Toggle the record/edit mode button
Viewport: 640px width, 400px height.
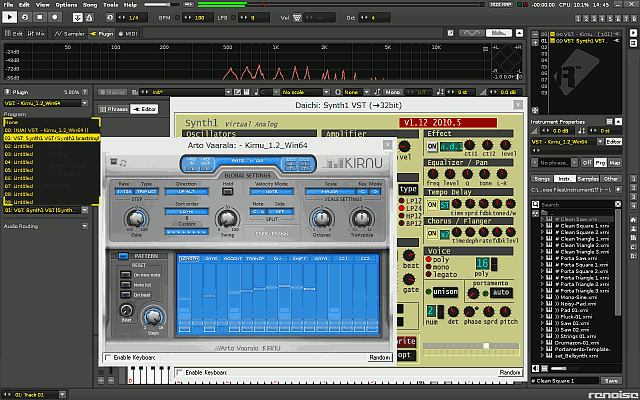[x=55, y=17]
